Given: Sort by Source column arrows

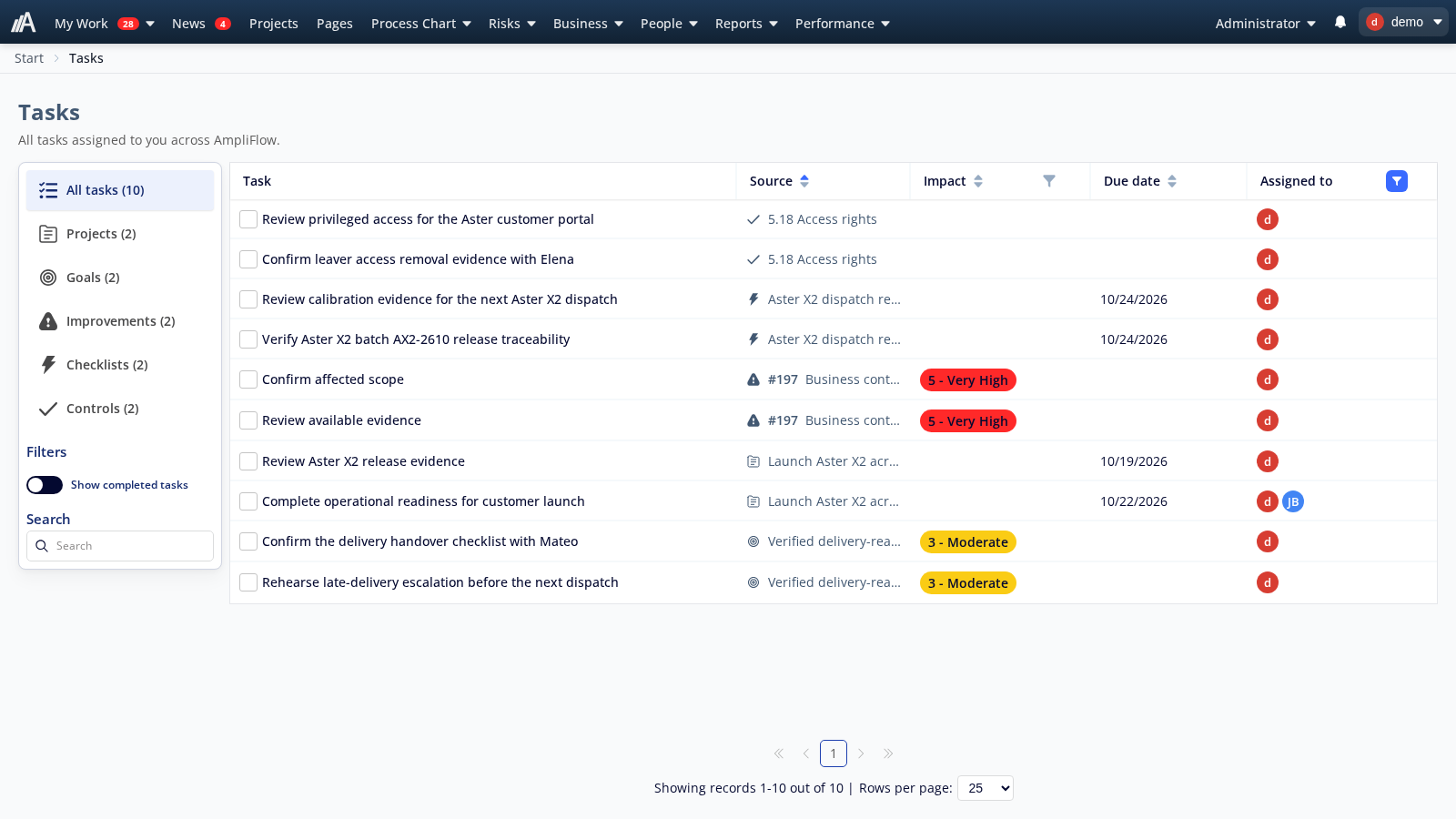Looking at the screenshot, I should [x=804, y=181].
